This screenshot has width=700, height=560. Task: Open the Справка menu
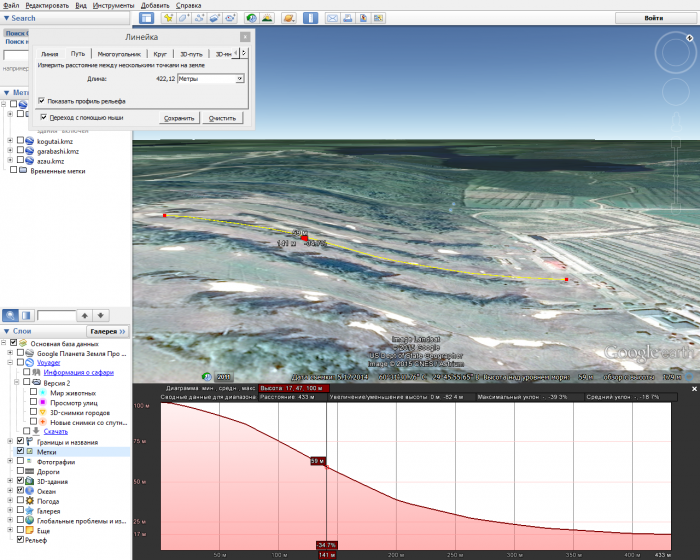pos(188,5)
